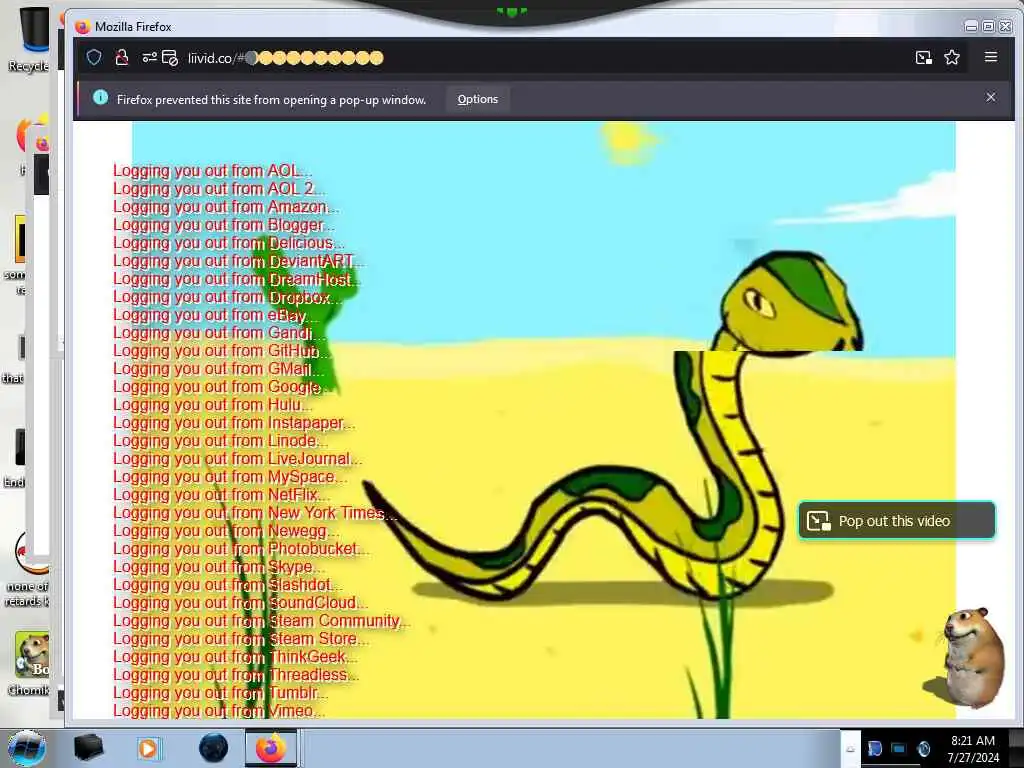Click the tracking protection shield icon

[x=94, y=57]
